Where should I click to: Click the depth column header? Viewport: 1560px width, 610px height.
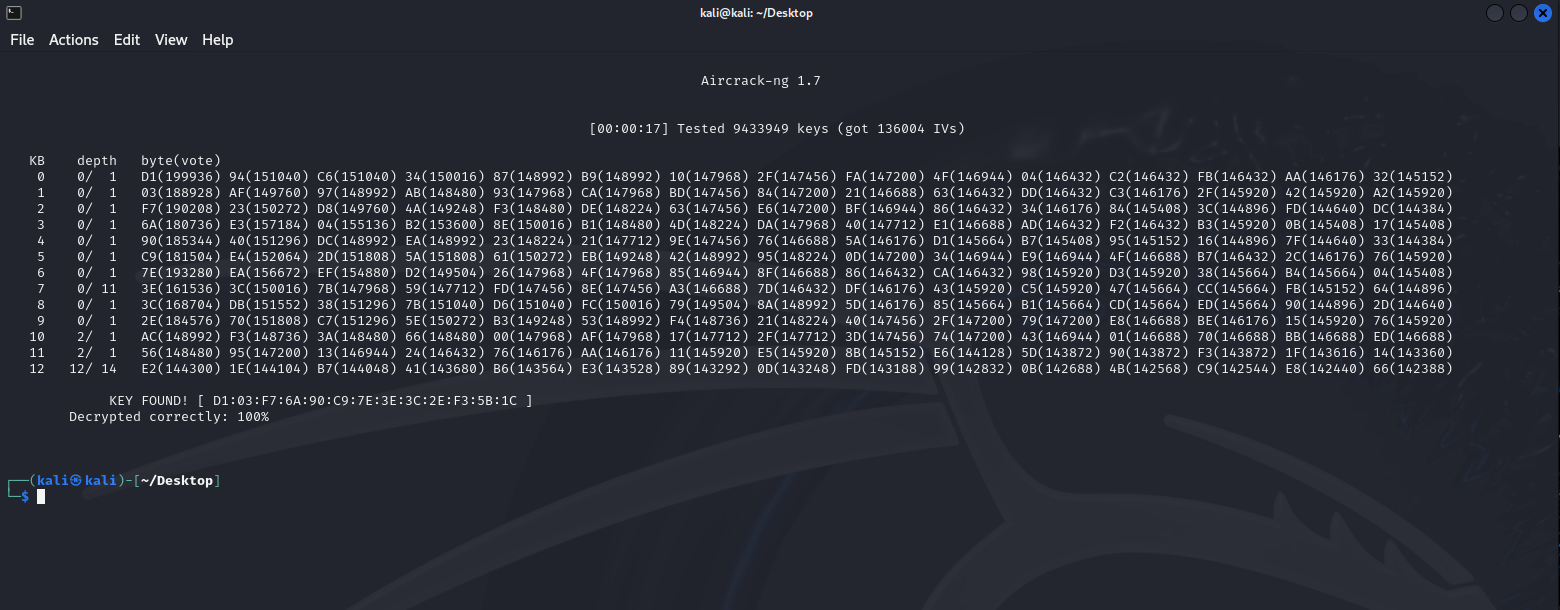point(97,161)
